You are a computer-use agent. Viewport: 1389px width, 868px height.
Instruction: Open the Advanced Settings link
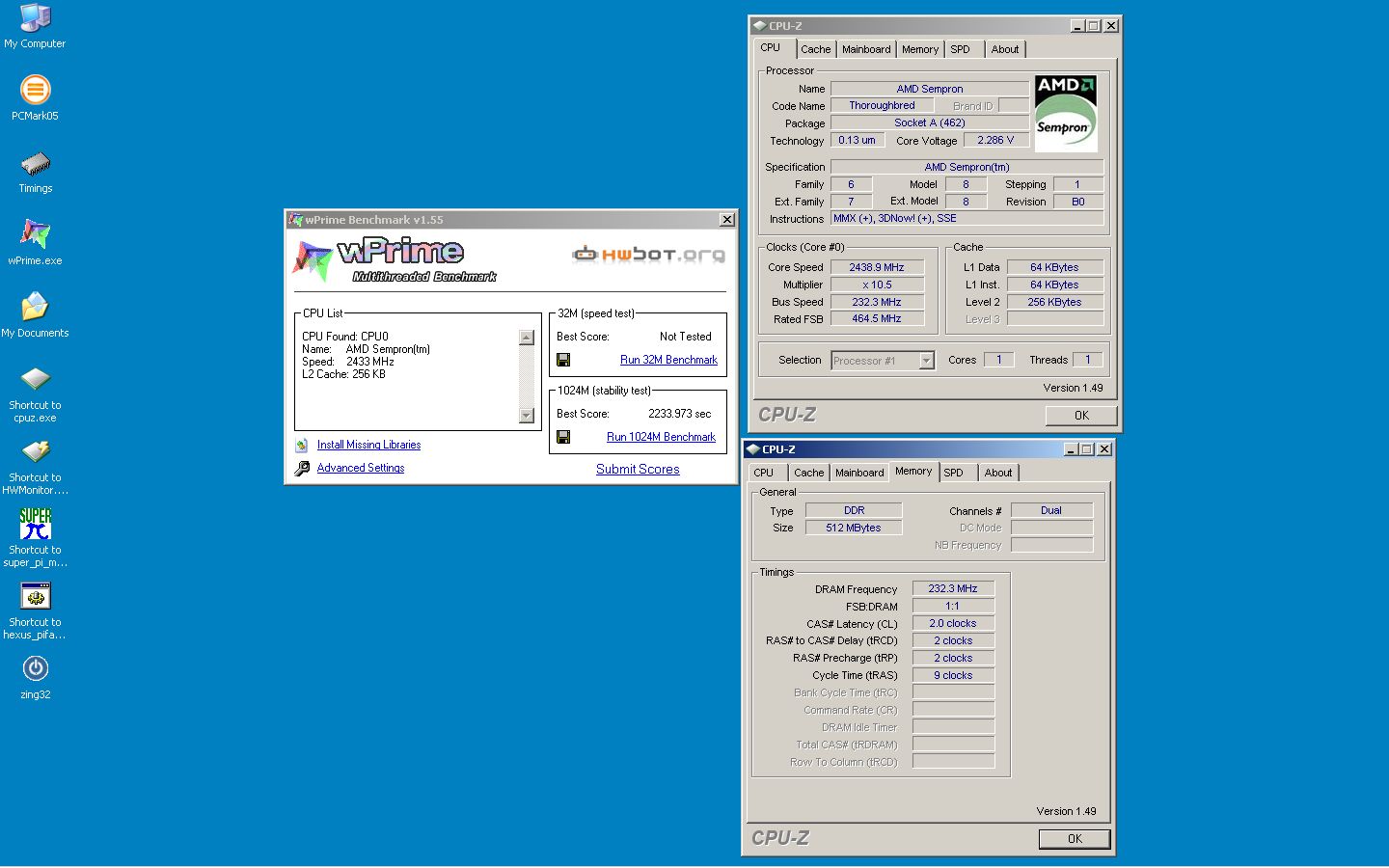361,468
